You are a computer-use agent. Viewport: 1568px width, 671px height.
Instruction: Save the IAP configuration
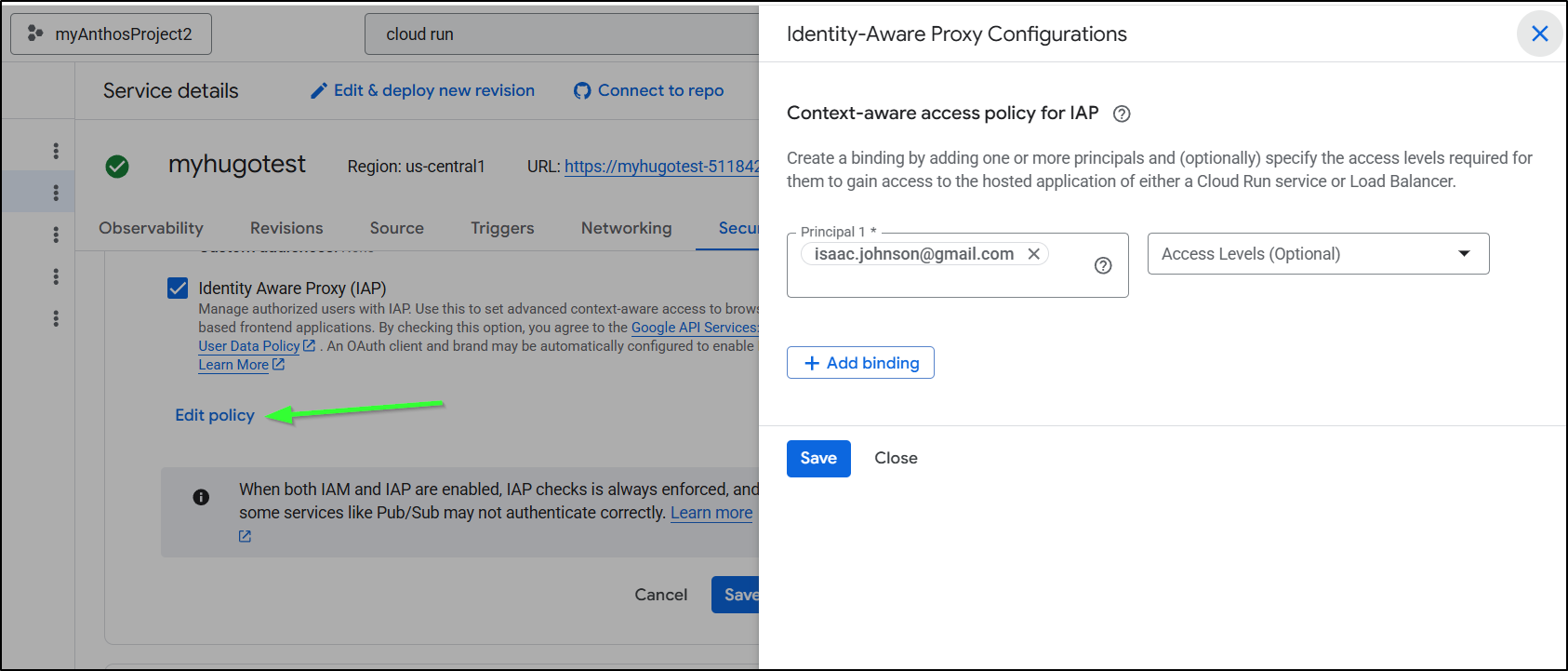(818, 458)
